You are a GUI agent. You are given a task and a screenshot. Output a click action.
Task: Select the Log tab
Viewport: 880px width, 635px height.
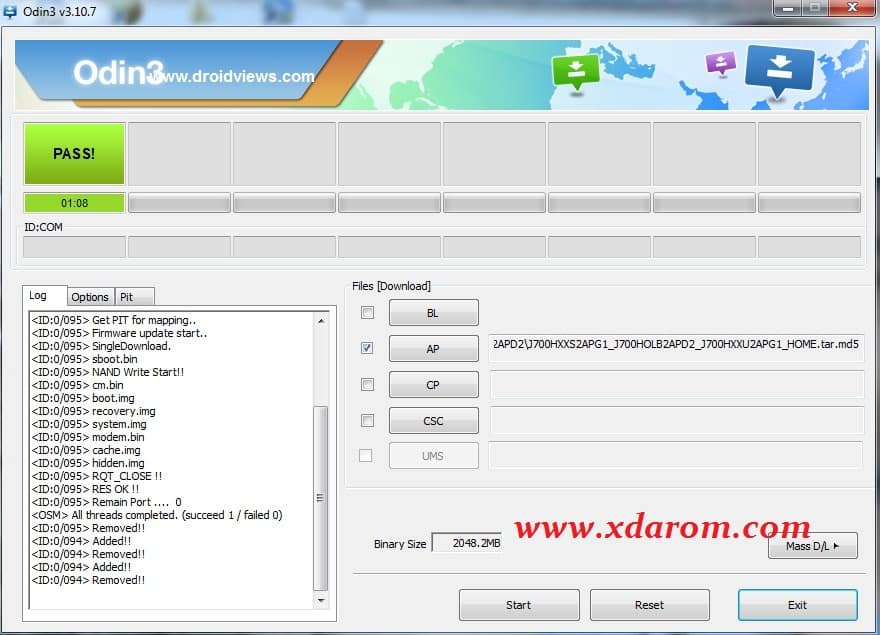pos(38,296)
